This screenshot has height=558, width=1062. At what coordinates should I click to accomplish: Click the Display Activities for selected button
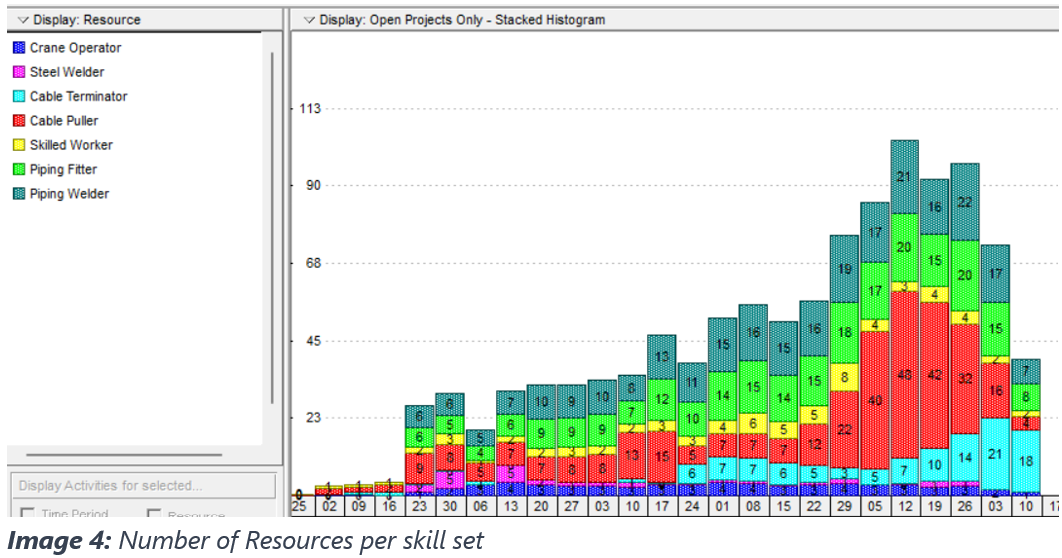pyautogui.click(x=141, y=486)
